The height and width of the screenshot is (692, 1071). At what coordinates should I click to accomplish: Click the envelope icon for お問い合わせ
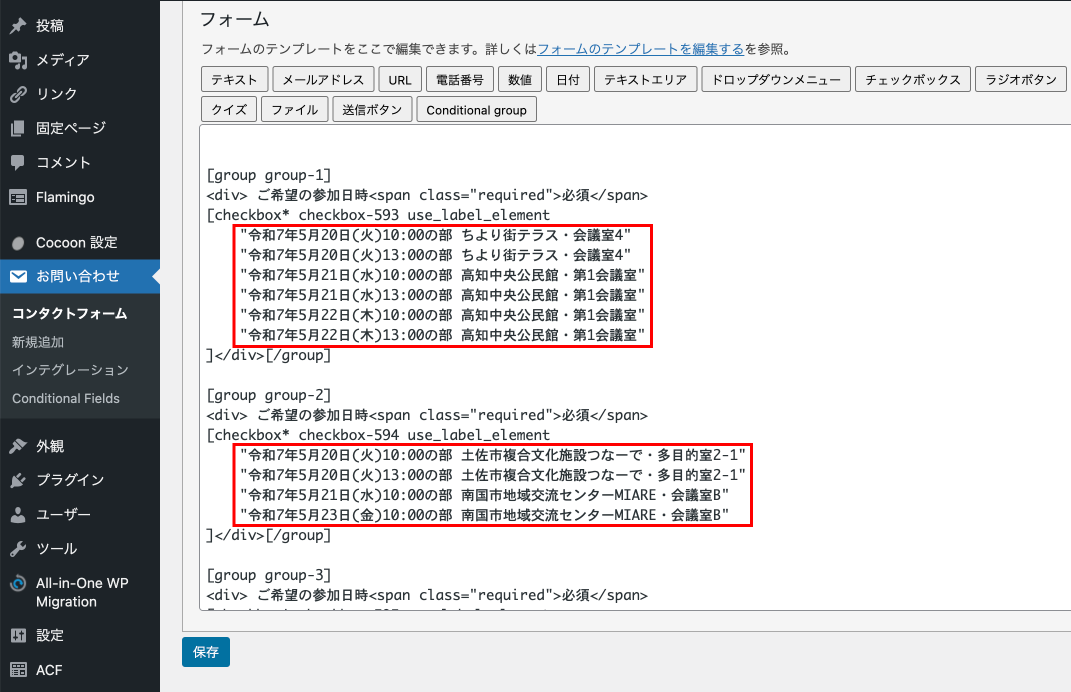(18, 276)
